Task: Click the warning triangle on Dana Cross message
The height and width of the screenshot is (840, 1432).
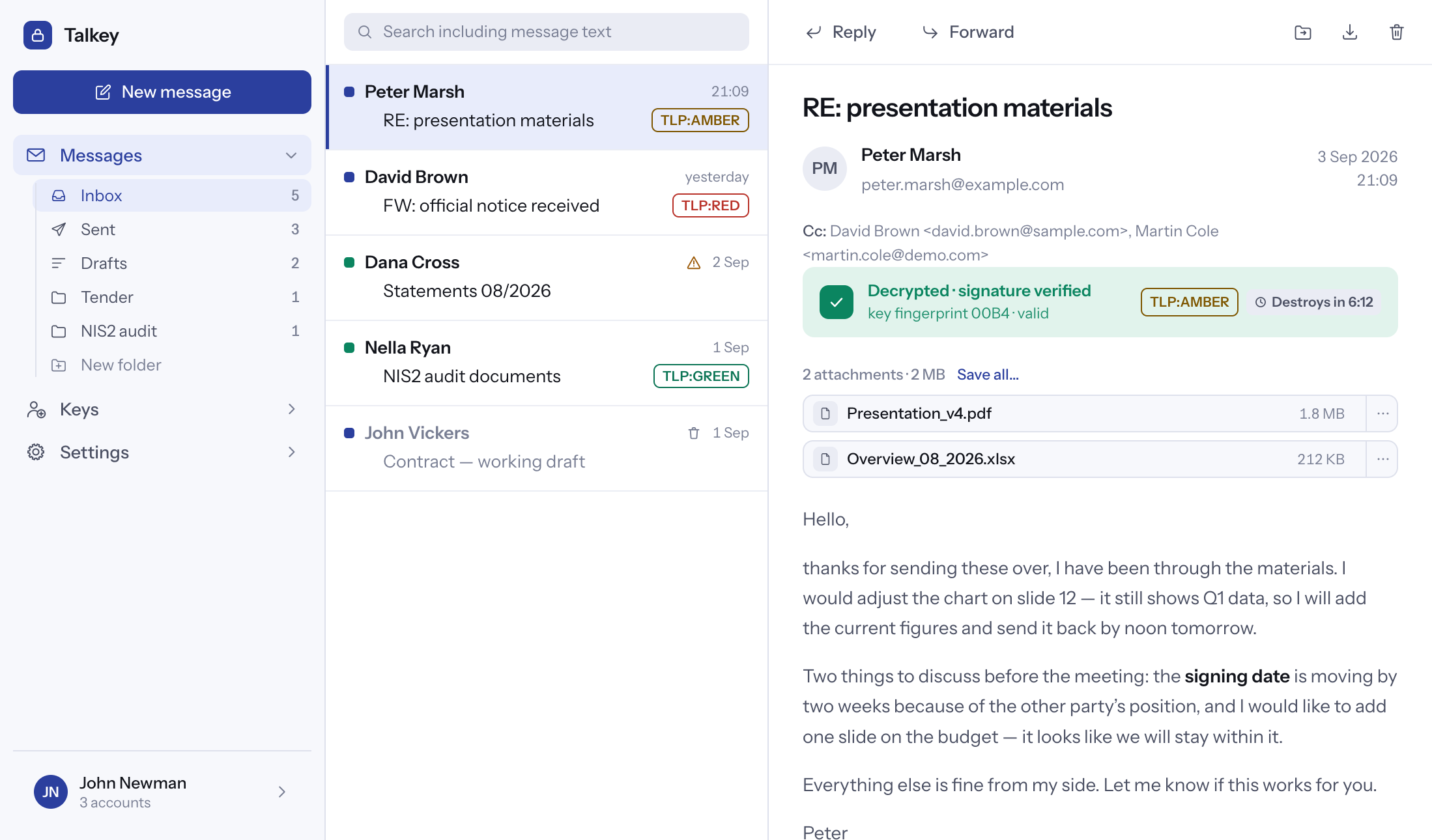Action: pos(694,262)
